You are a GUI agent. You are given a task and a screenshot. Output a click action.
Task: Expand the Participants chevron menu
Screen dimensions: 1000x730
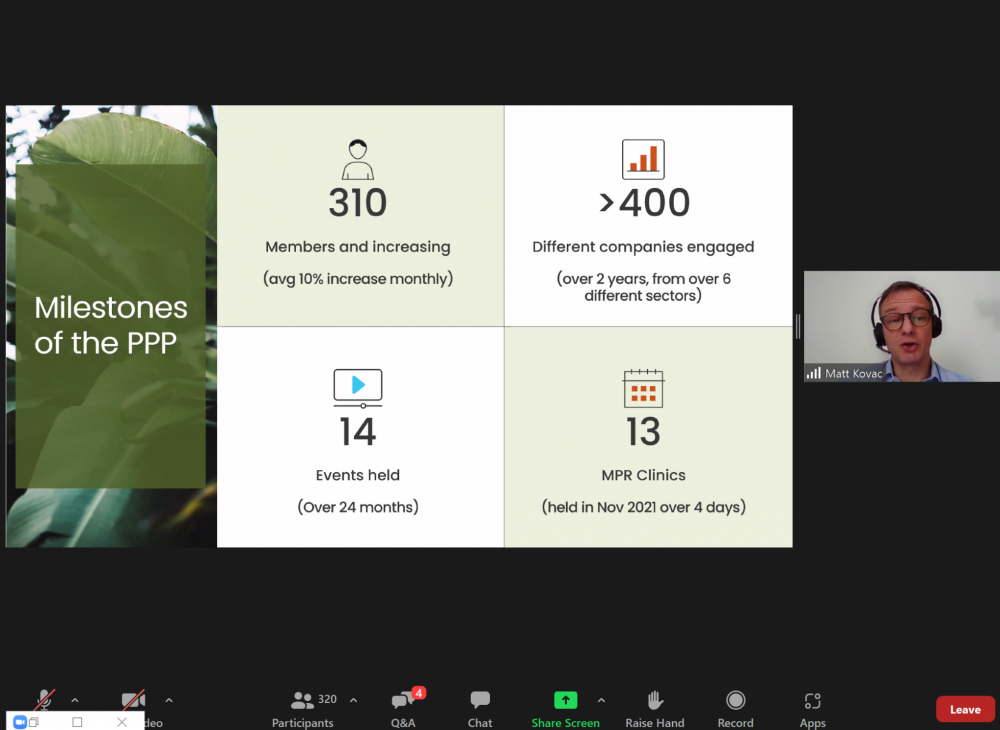tap(353, 700)
